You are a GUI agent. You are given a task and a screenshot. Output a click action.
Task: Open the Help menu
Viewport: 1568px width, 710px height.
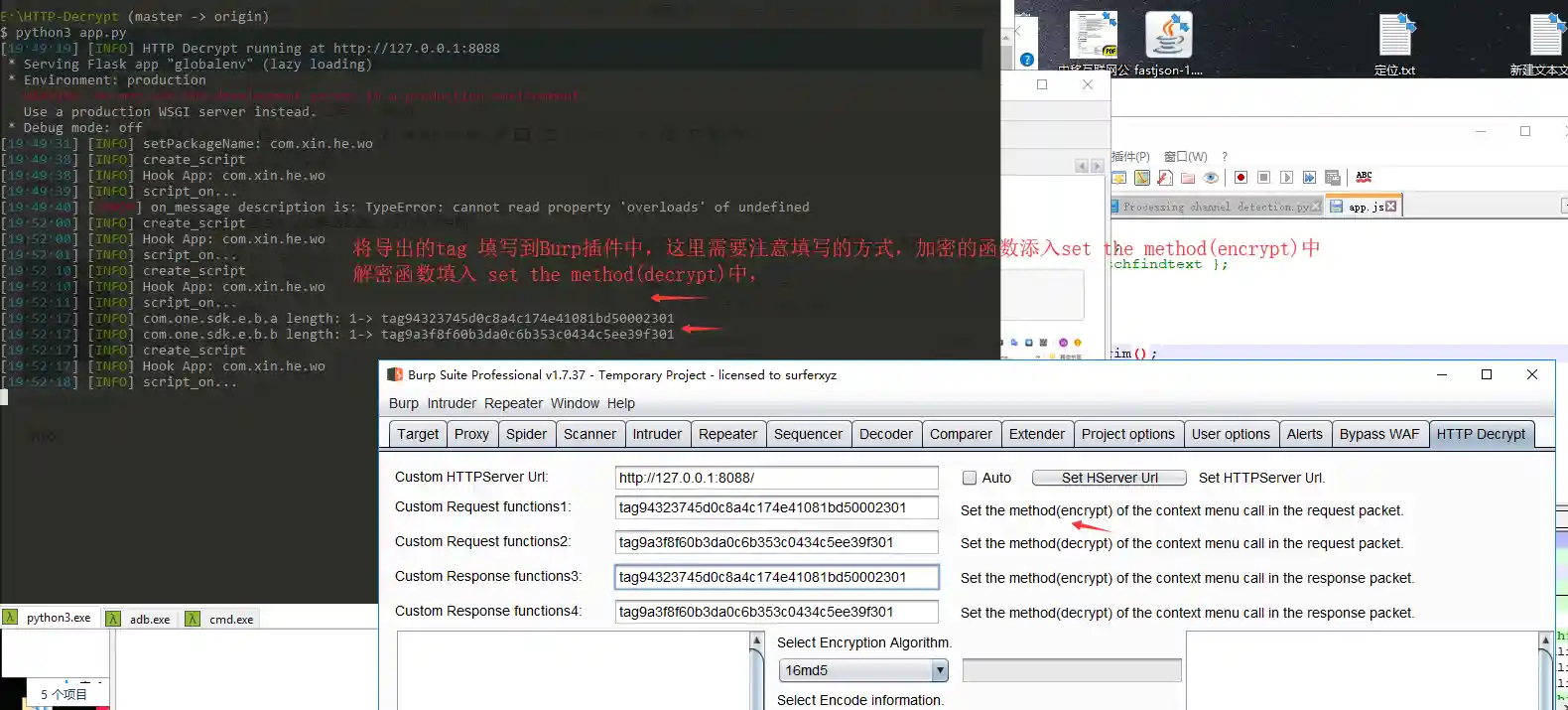coord(621,403)
